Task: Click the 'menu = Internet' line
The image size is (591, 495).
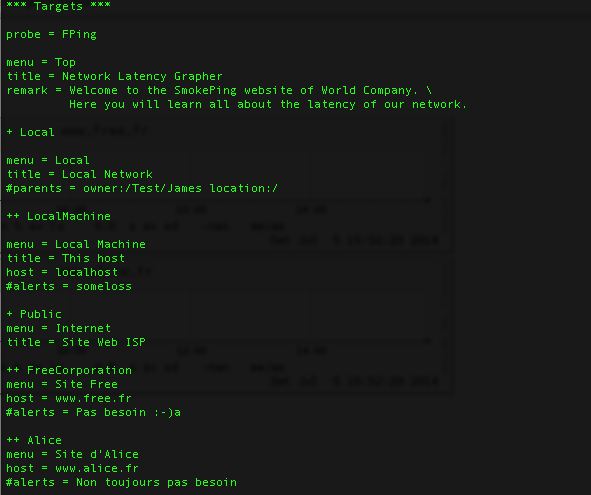Action: click(x=58, y=328)
